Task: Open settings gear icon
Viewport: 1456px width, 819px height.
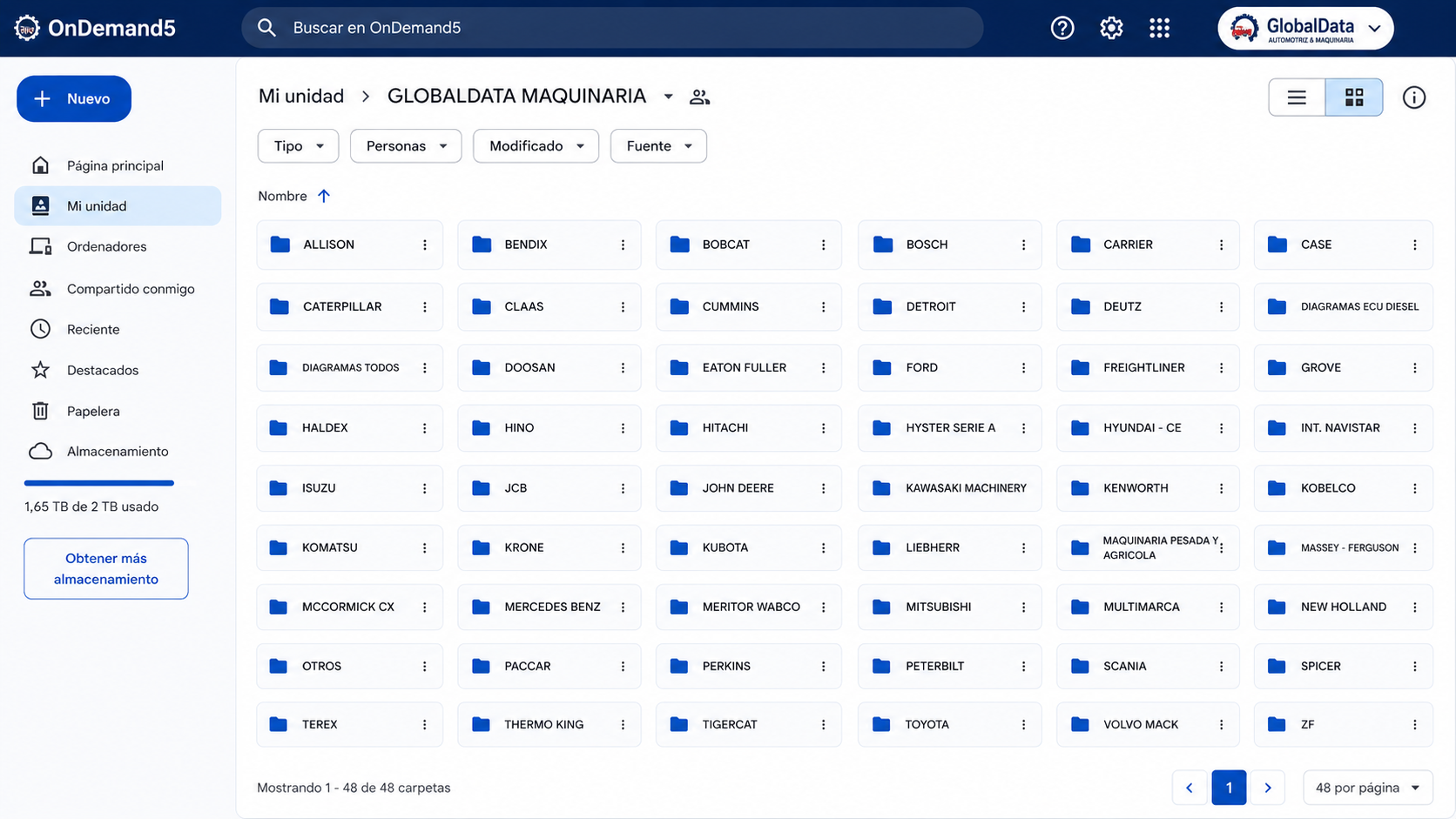Action: click(1111, 28)
